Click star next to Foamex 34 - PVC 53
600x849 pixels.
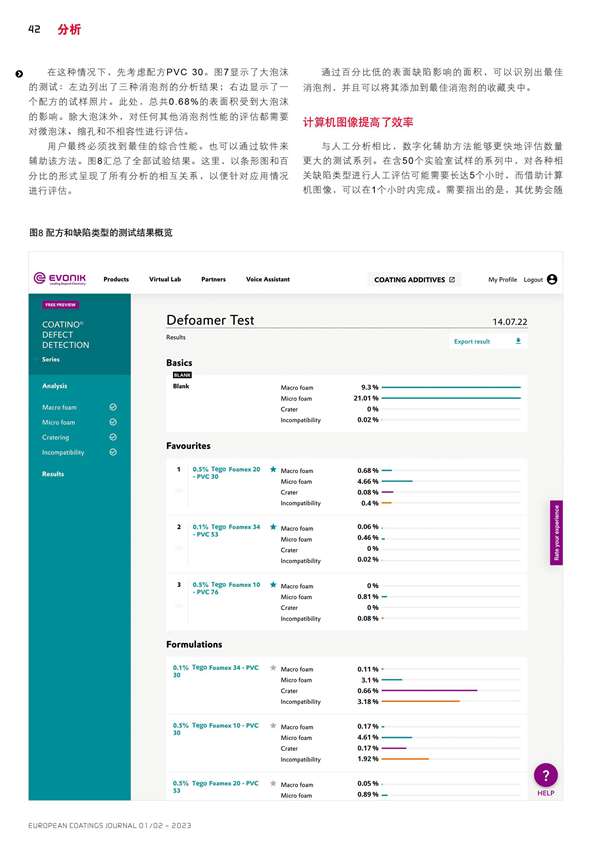pos(273,527)
